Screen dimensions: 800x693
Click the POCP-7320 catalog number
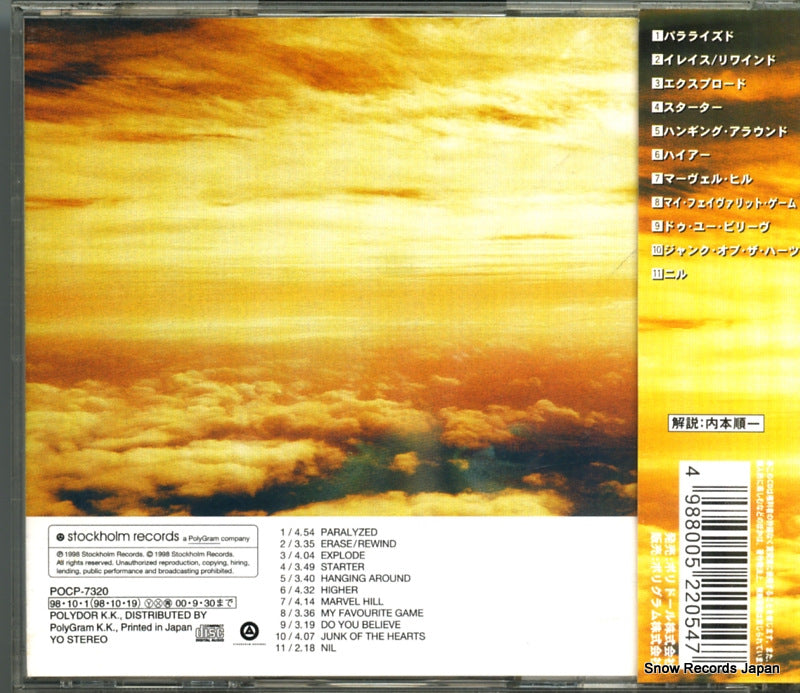(77, 590)
